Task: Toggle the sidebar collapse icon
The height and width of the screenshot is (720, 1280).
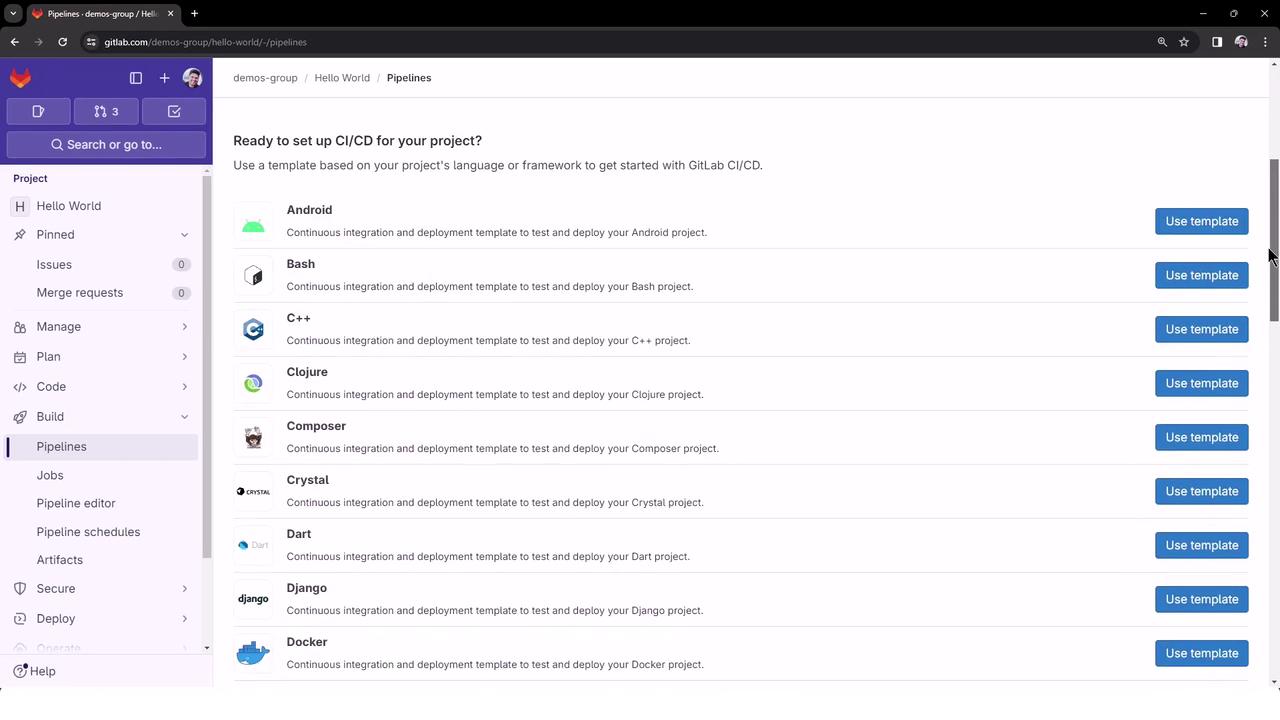Action: coord(136,78)
